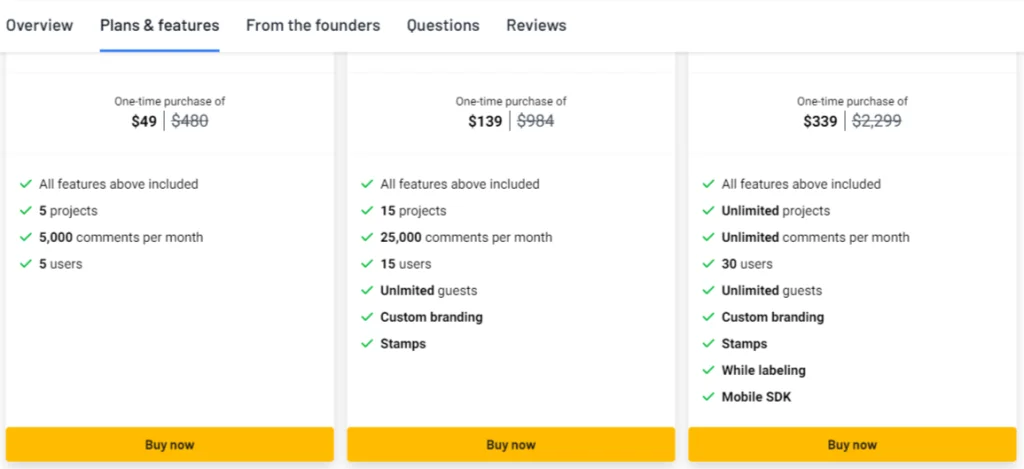
Task: Click Buy now for the $139 plan
Action: click(x=511, y=445)
